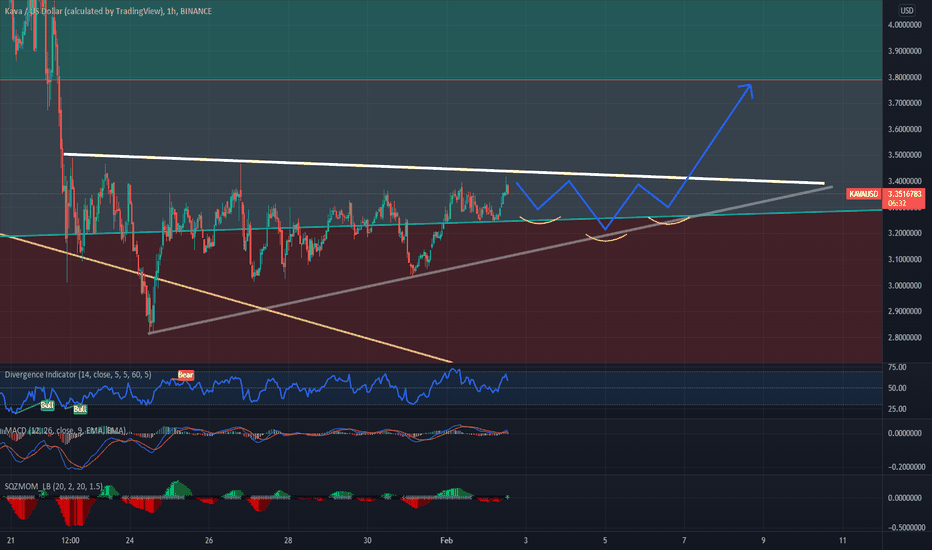This screenshot has width=932, height=550.
Task: Select the white descending trendline
Action: tap(444, 169)
